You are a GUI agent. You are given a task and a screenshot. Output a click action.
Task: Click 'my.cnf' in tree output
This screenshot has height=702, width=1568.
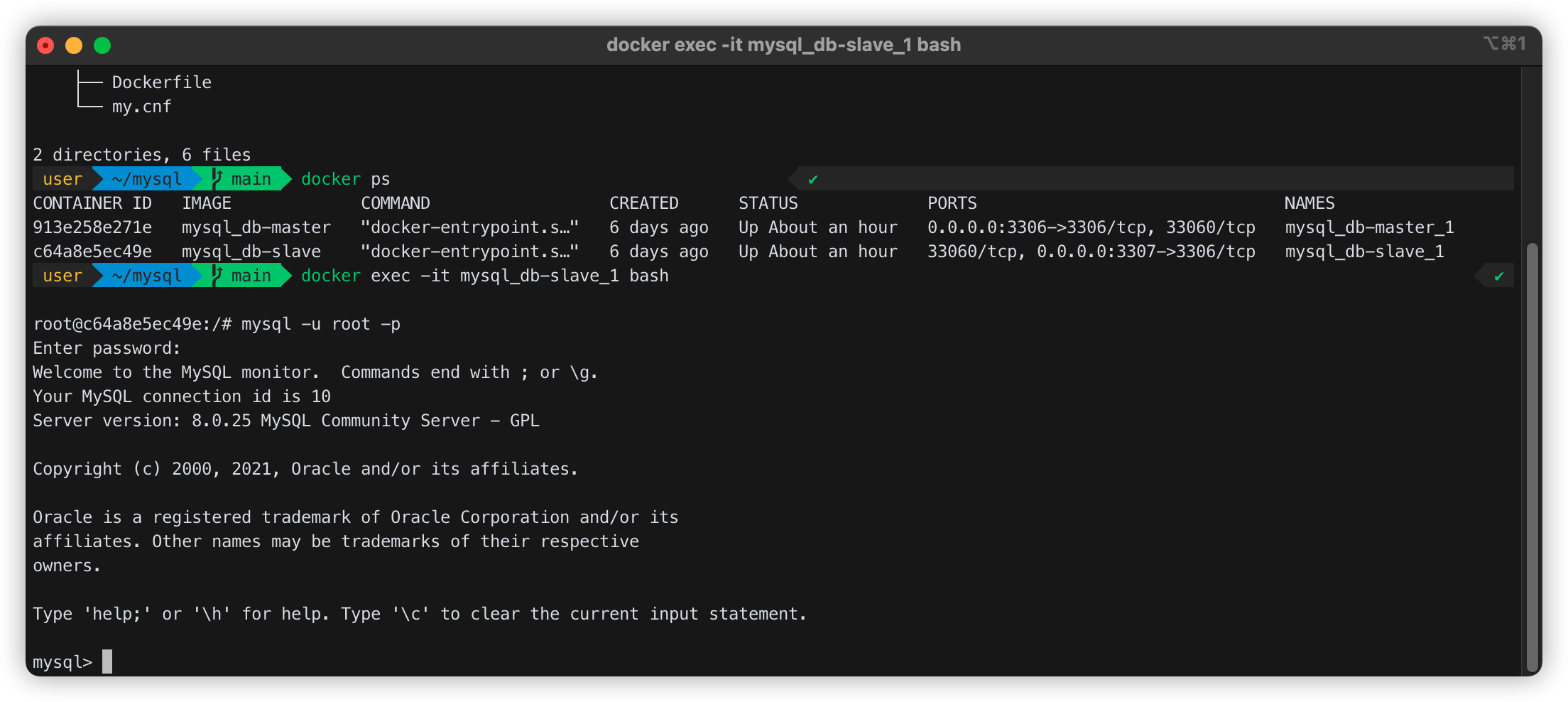click(142, 107)
